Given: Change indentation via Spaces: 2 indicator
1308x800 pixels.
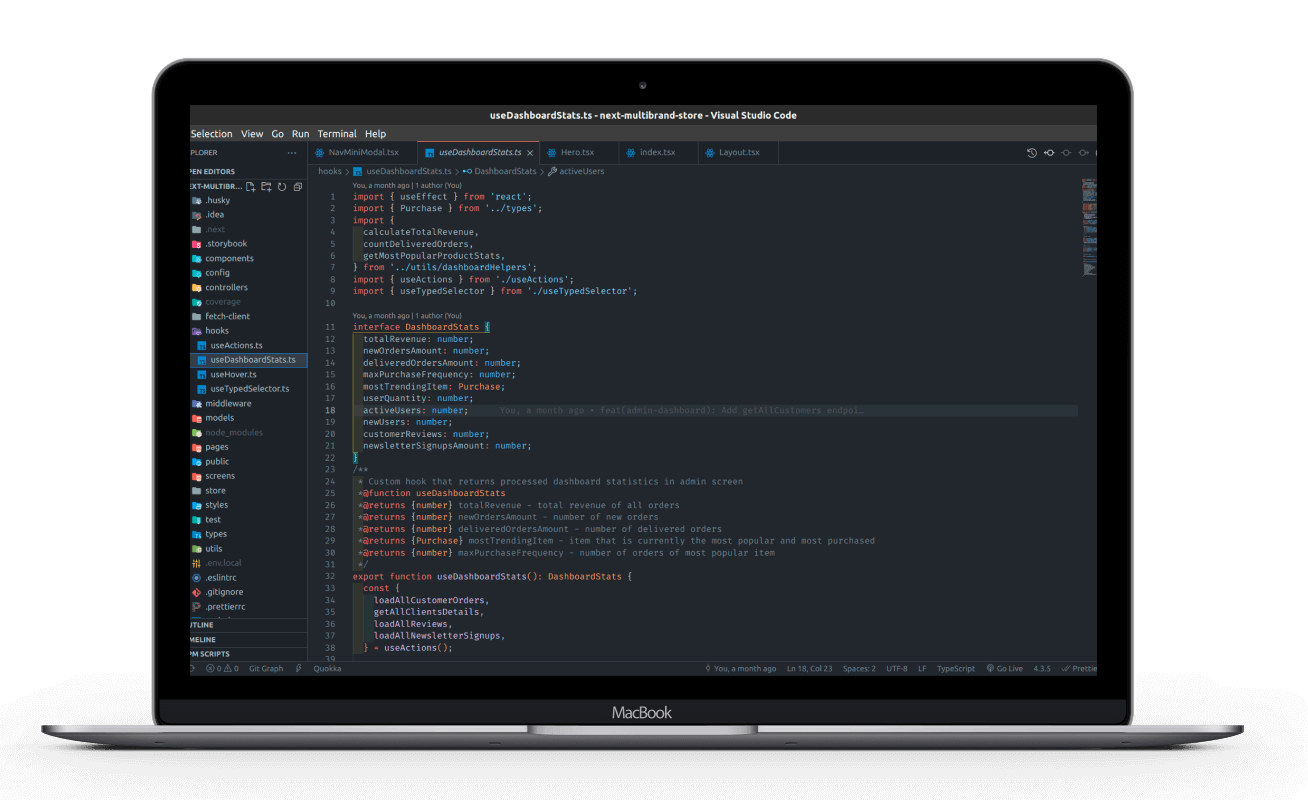Looking at the screenshot, I should (858, 668).
